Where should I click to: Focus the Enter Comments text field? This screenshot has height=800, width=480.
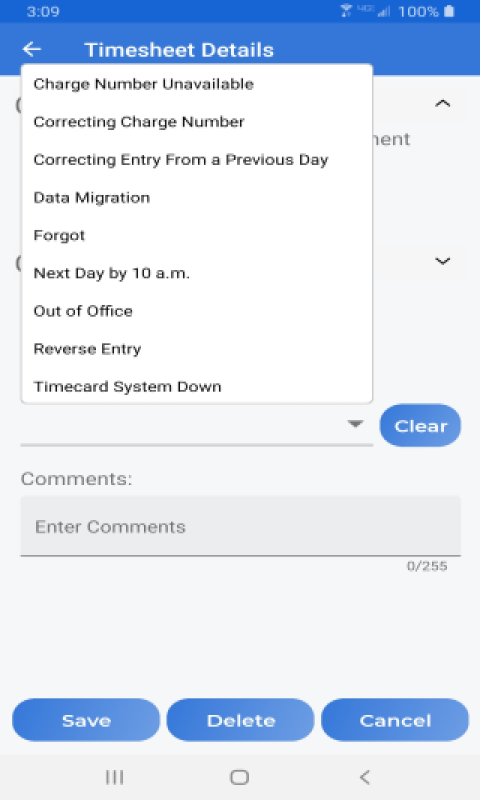pos(241,526)
